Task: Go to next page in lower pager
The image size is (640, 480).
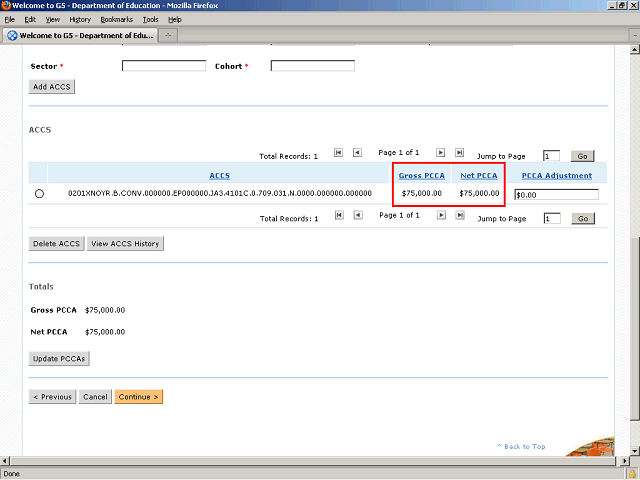Action: (441, 215)
